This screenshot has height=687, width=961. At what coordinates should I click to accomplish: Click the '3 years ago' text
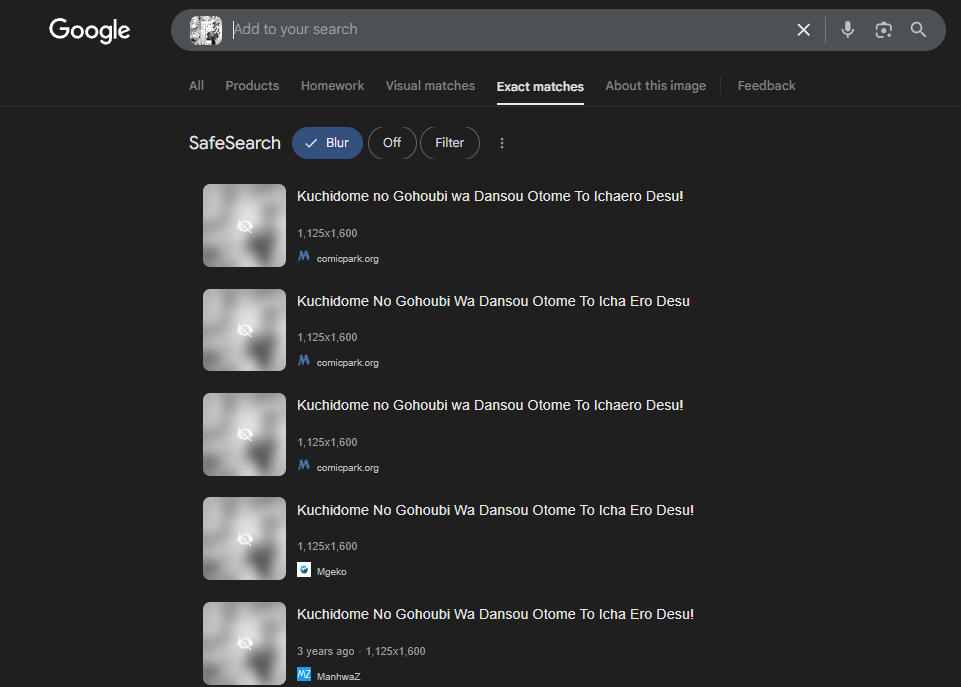click(x=325, y=651)
